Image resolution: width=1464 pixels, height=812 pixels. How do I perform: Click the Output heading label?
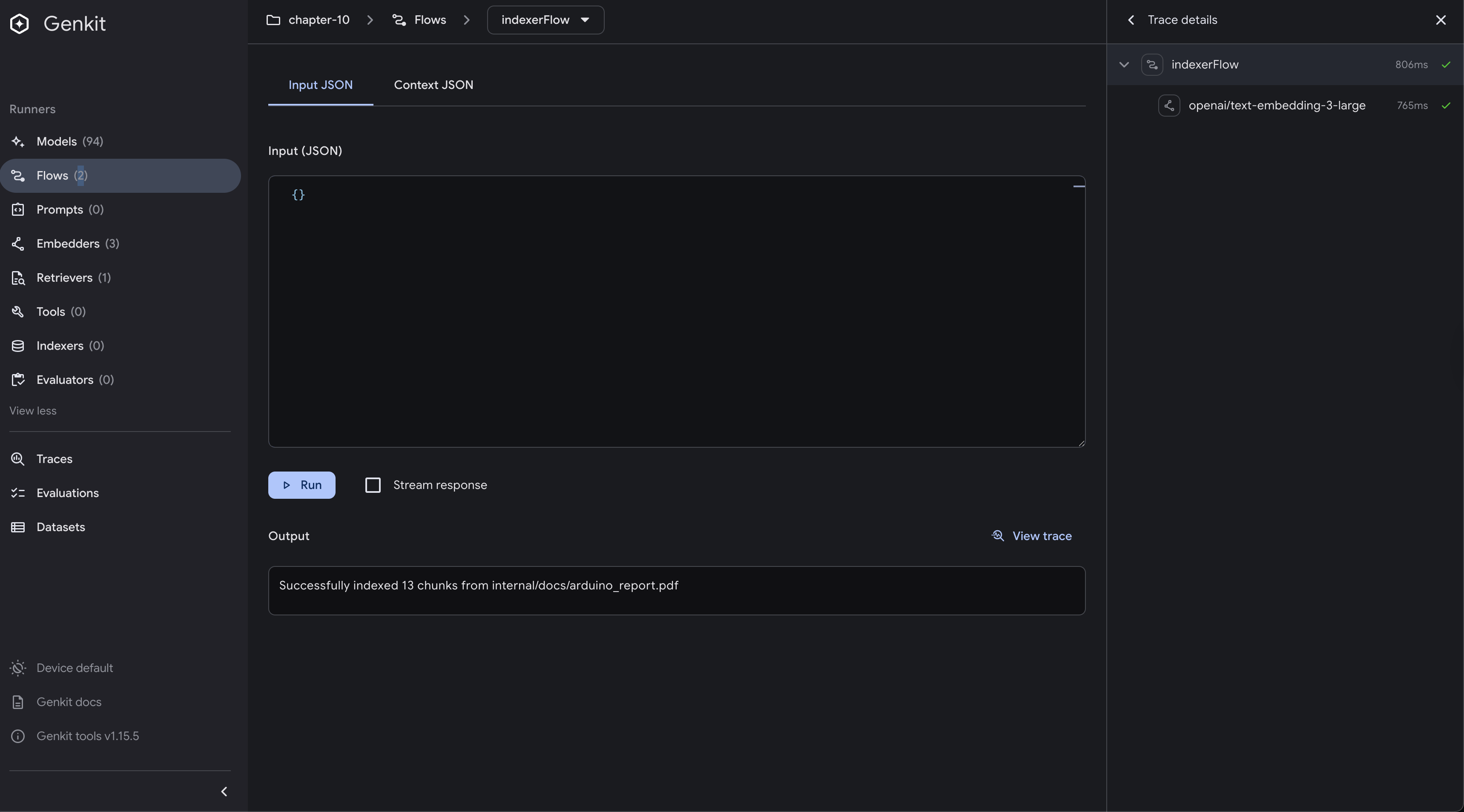[289, 536]
